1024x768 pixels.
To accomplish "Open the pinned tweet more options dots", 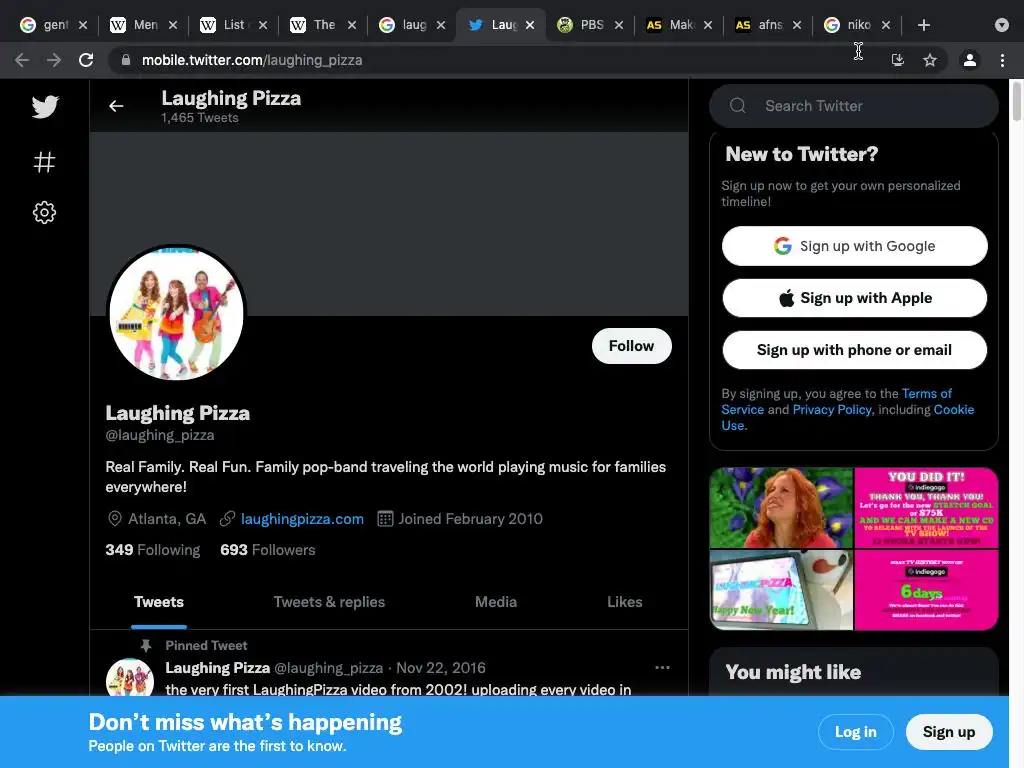I will click(662, 667).
